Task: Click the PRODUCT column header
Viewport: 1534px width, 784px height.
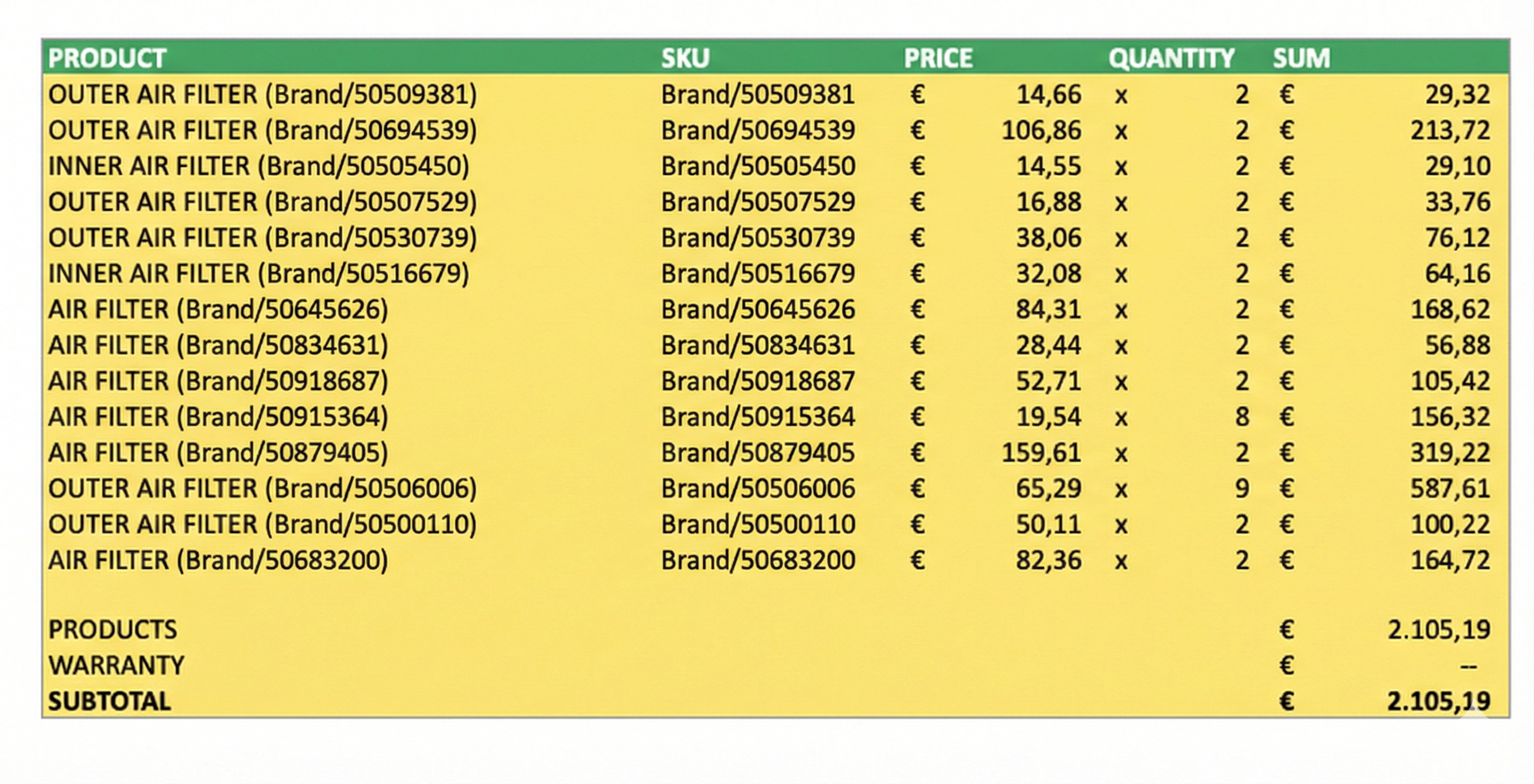Action: (x=107, y=59)
